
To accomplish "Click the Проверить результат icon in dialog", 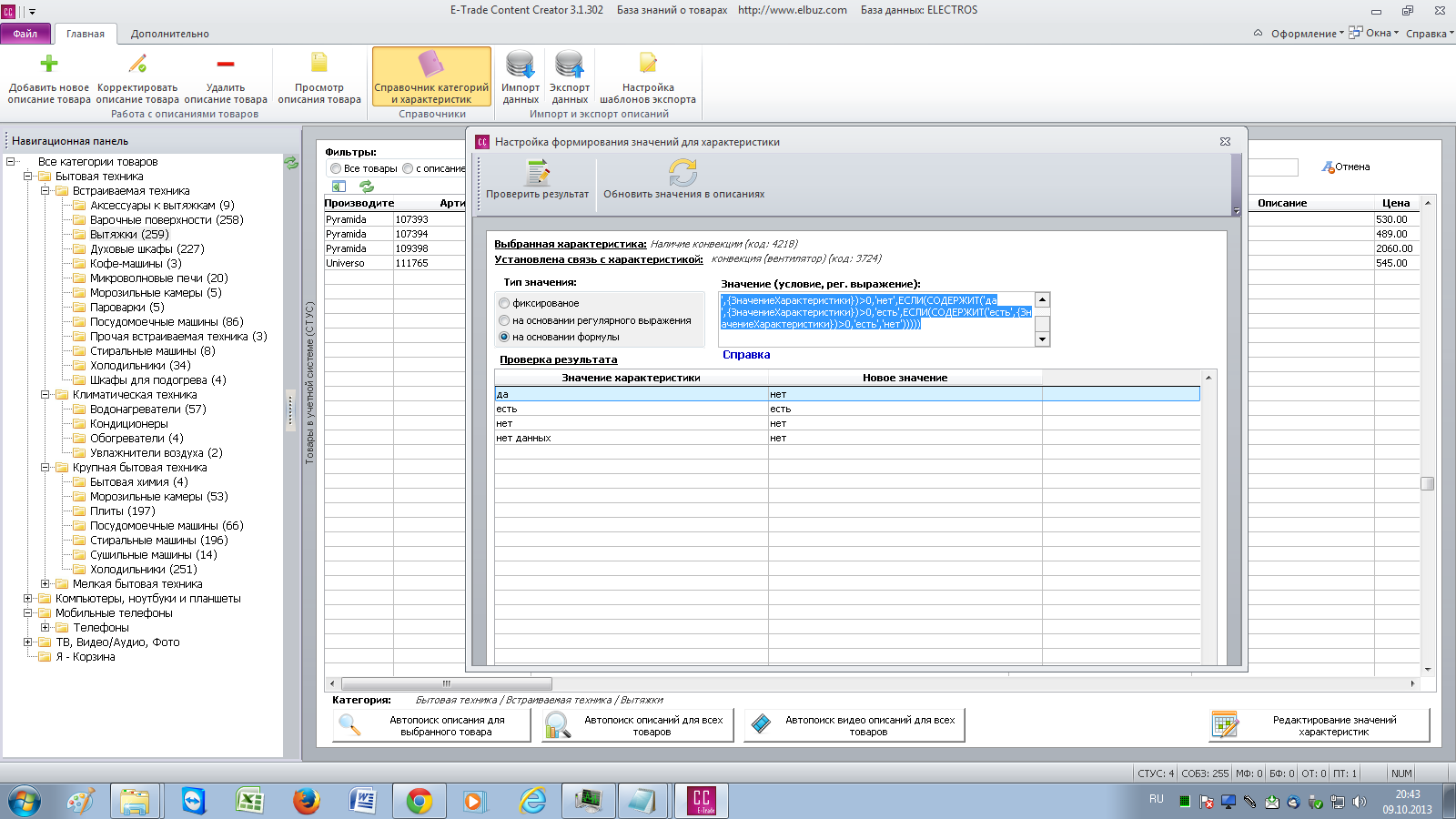I will [538, 172].
